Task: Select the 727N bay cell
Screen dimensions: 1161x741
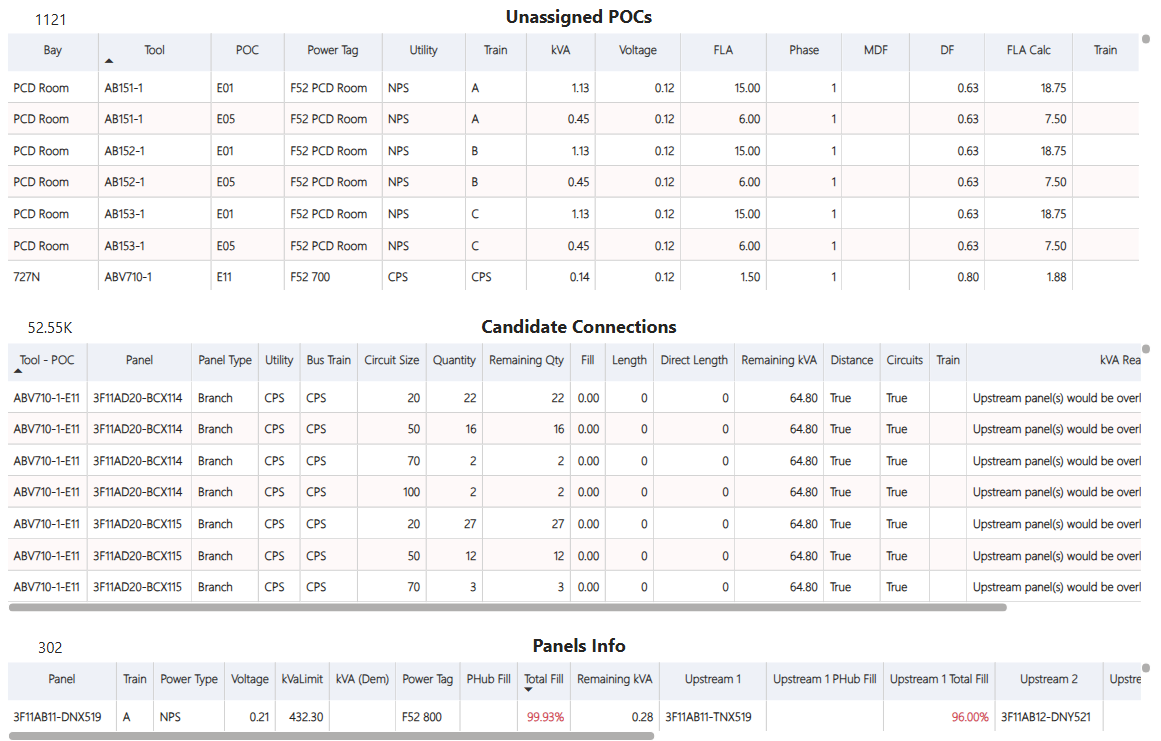Action: [x=27, y=277]
